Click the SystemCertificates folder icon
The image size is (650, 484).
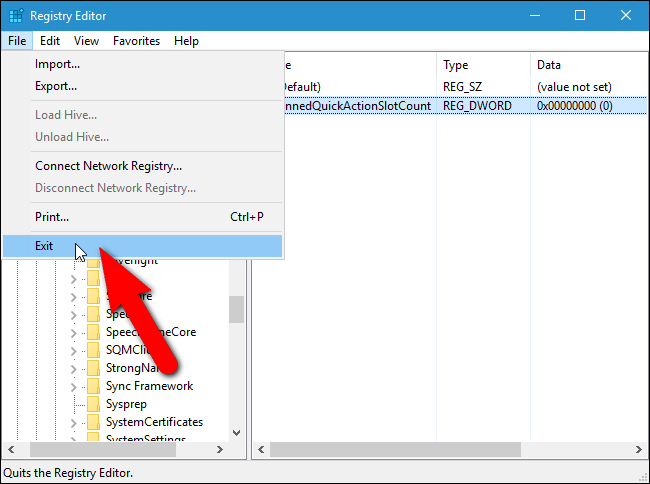point(93,422)
